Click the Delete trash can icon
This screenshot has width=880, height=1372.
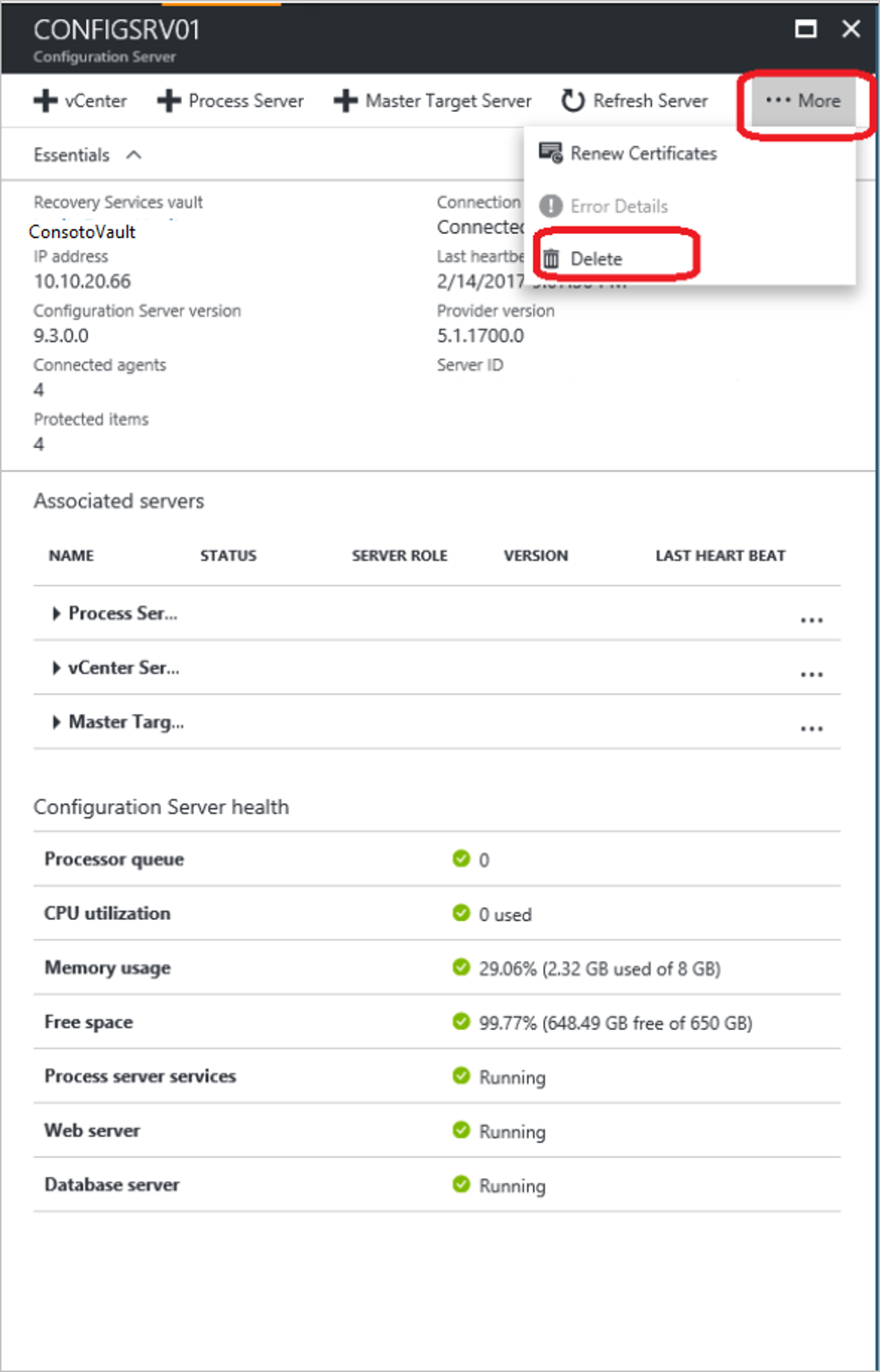551,259
